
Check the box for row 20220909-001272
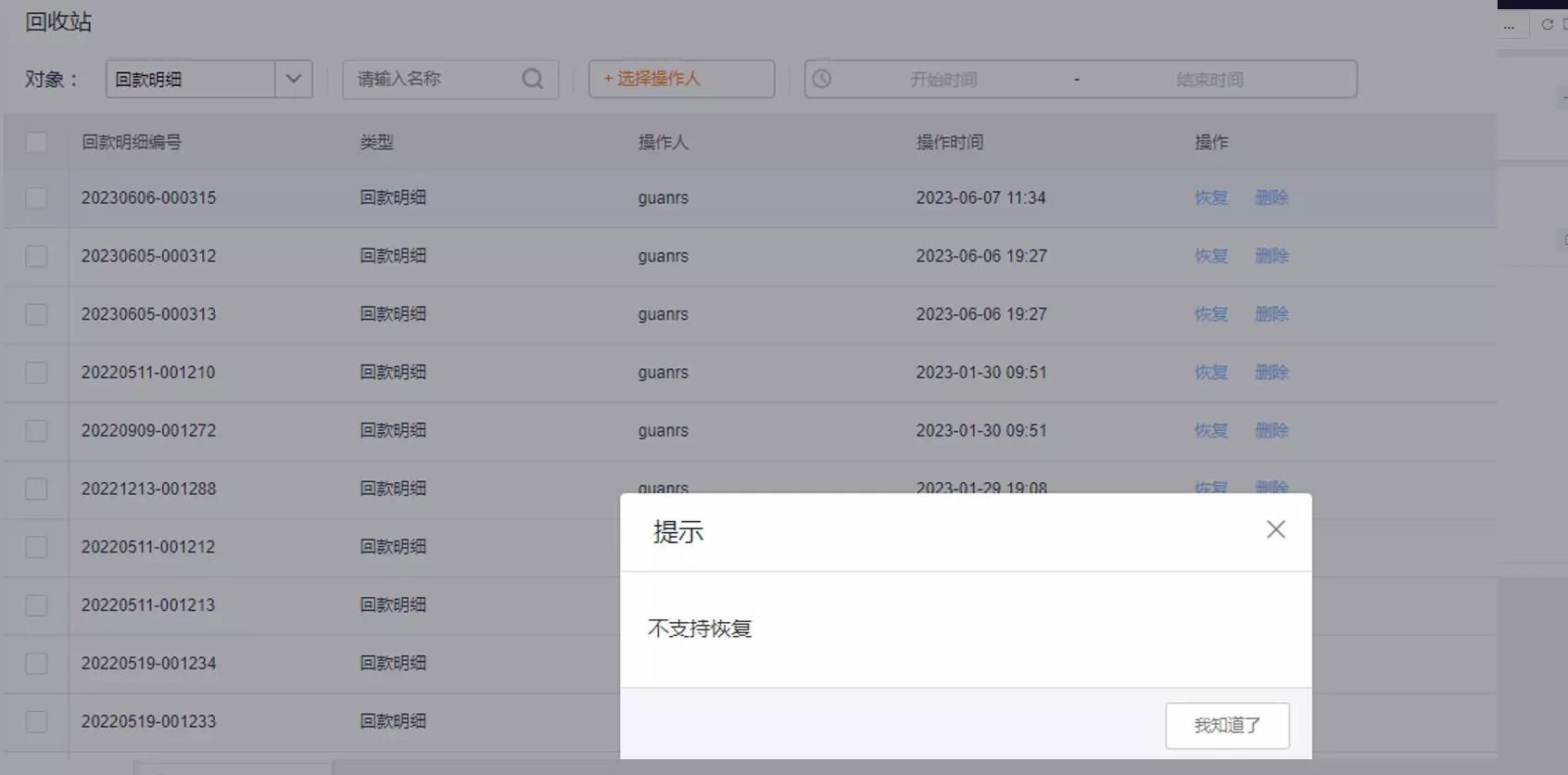click(x=36, y=431)
